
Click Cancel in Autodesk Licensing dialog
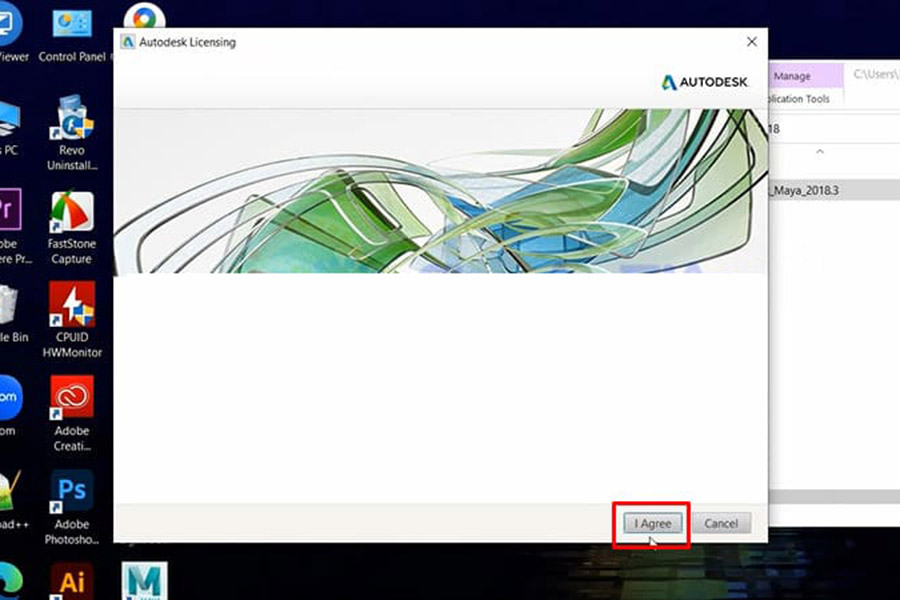coord(721,524)
